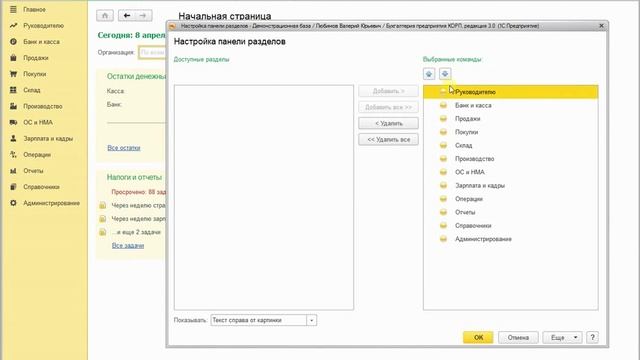Image resolution: width=640 pixels, height=360 pixels.
Task: Click the Показывать text field
Action: (259, 320)
